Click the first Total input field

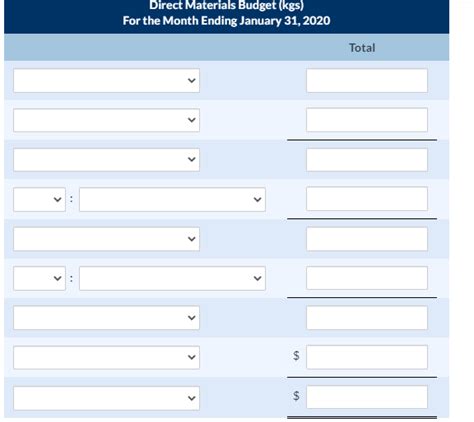tap(367, 80)
